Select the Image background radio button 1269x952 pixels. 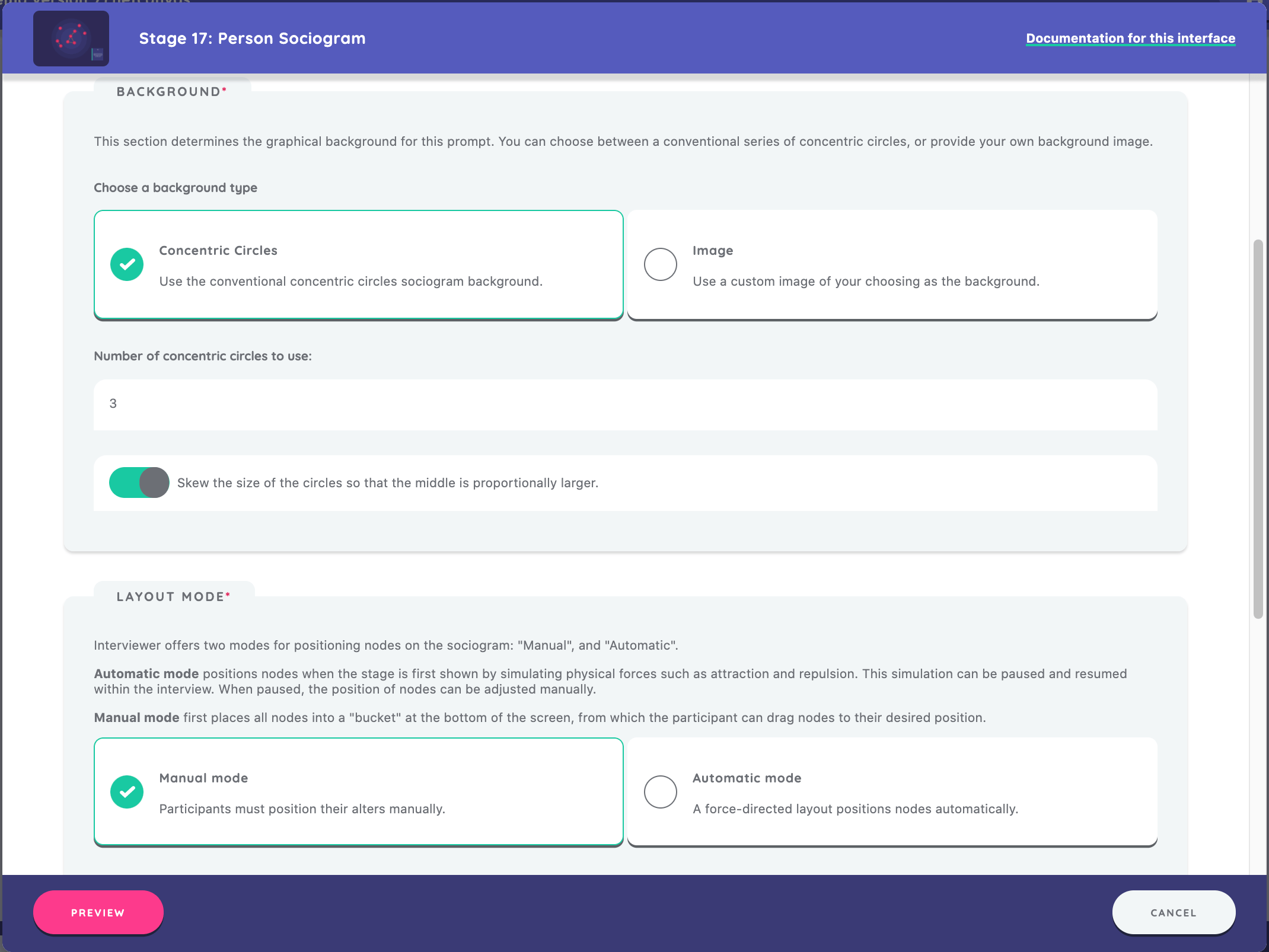(x=661, y=264)
